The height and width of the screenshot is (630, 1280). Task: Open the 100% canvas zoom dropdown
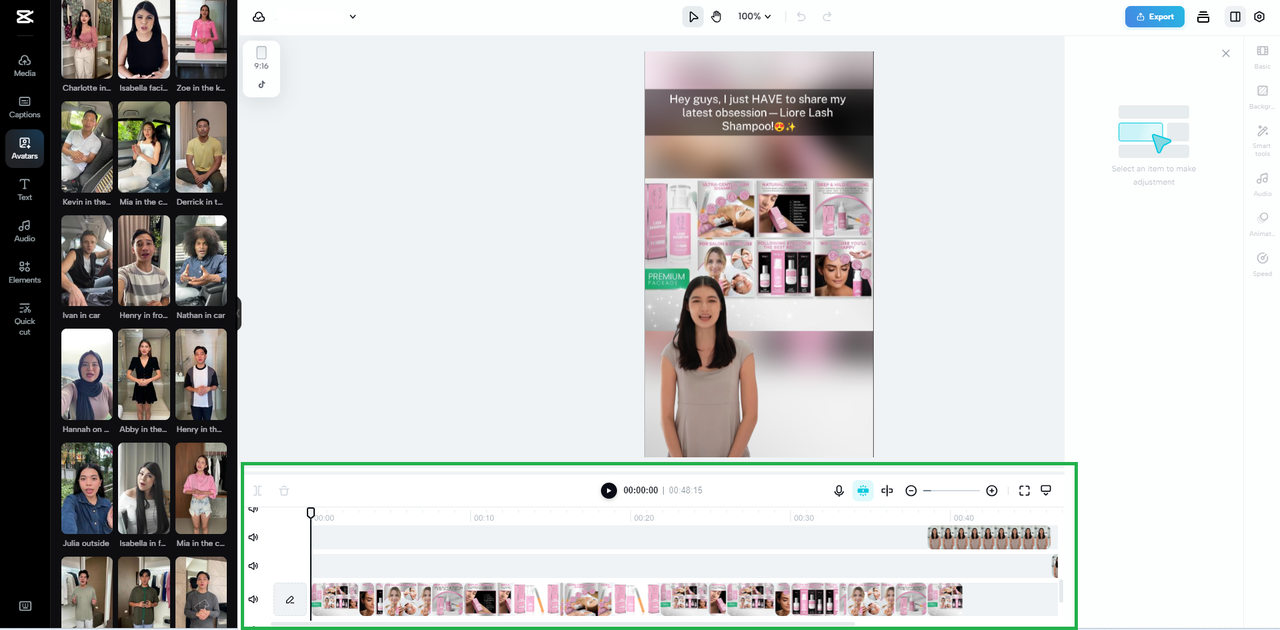coord(754,16)
